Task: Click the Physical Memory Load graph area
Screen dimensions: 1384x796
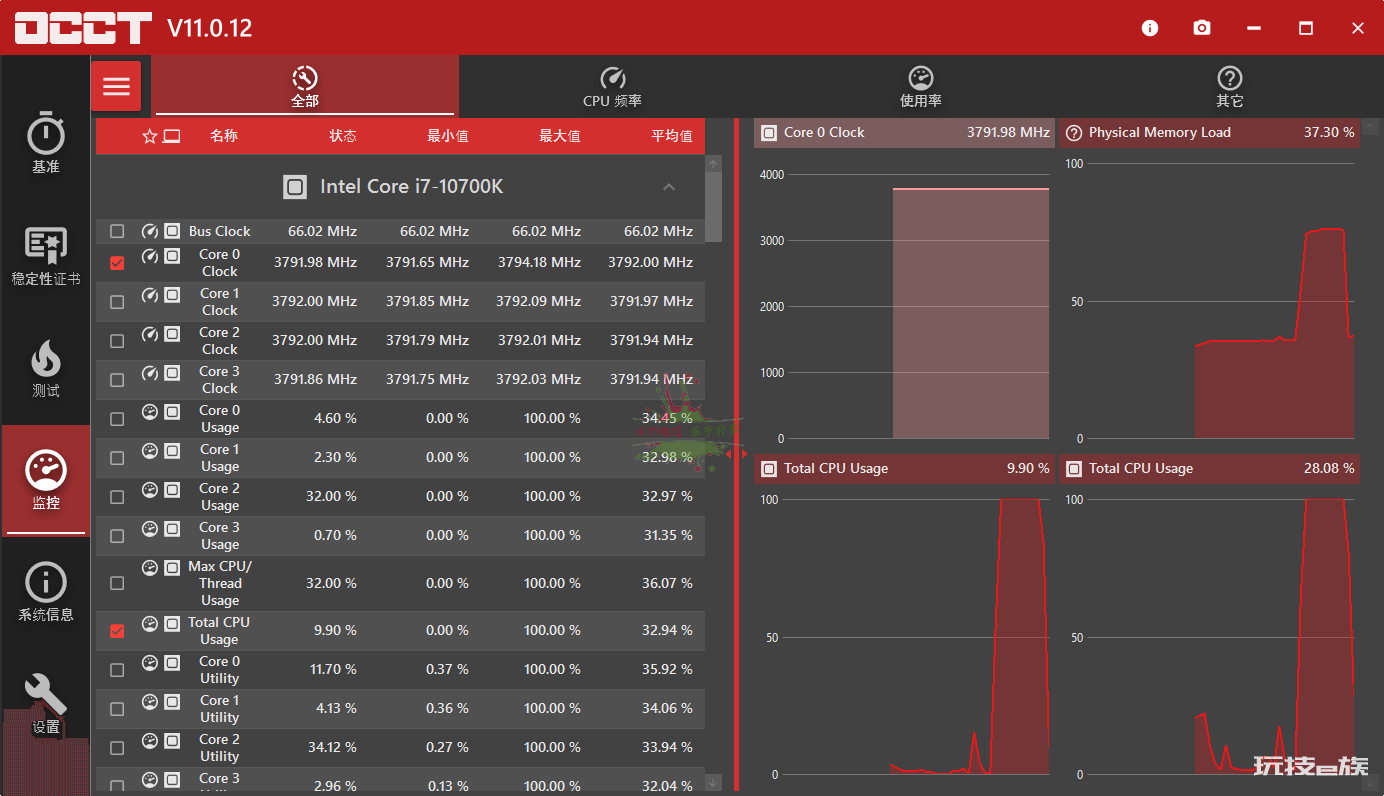Action: pos(1209,298)
